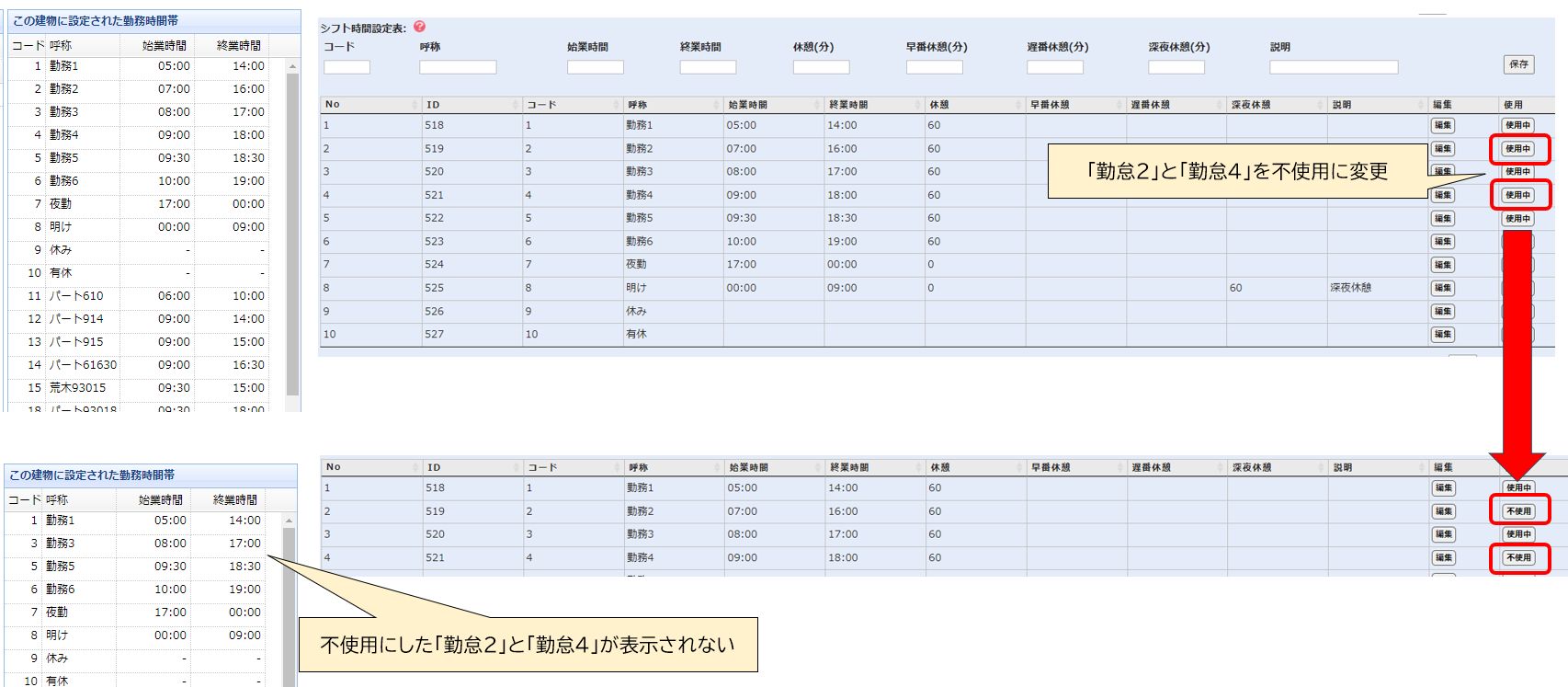This screenshot has height=687, width=1568.
Task: Click the red help icon beside シフト時間設定表
Action: [419, 27]
